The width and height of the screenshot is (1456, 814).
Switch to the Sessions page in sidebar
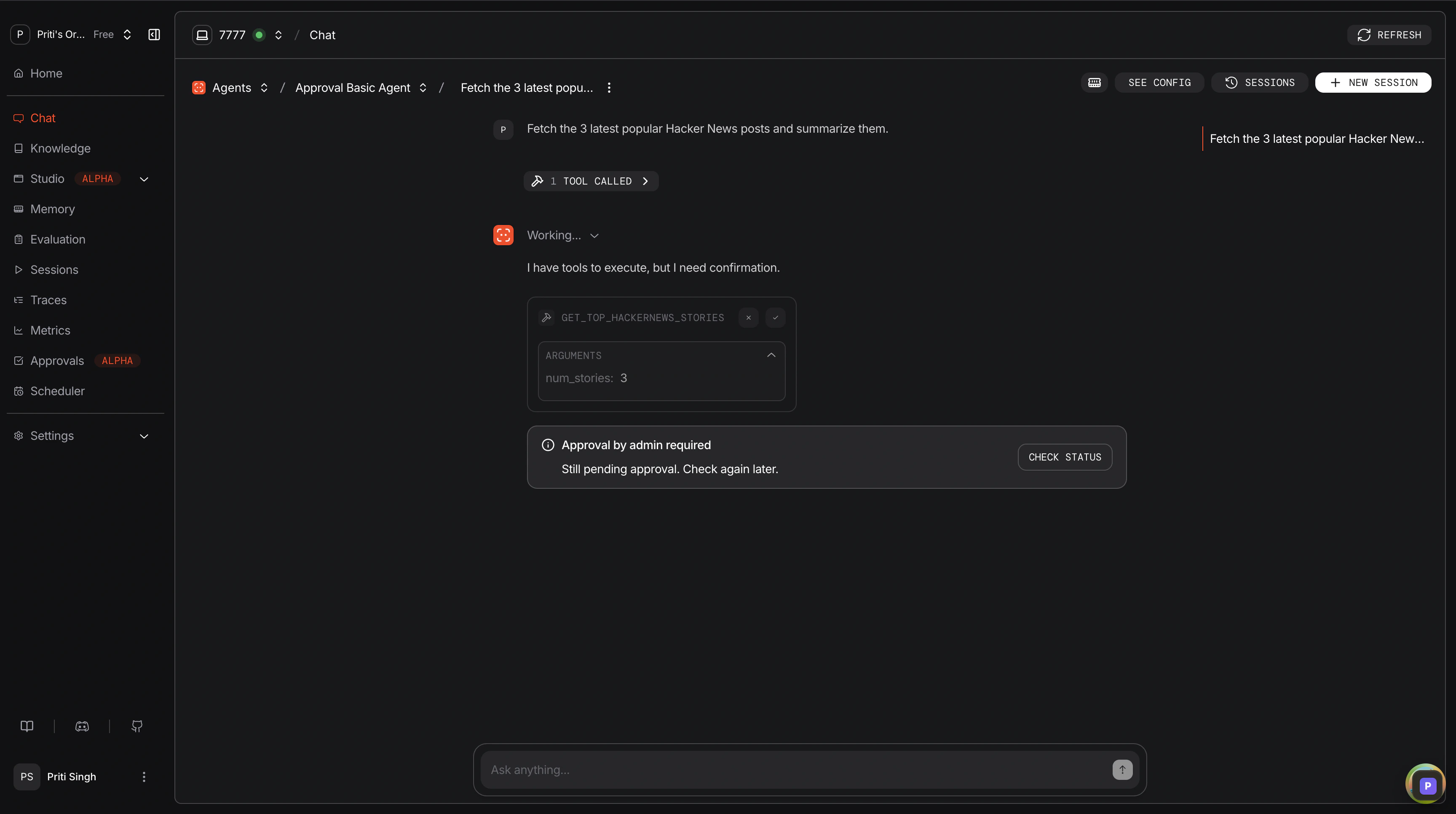pyautogui.click(x=54, y=270)
